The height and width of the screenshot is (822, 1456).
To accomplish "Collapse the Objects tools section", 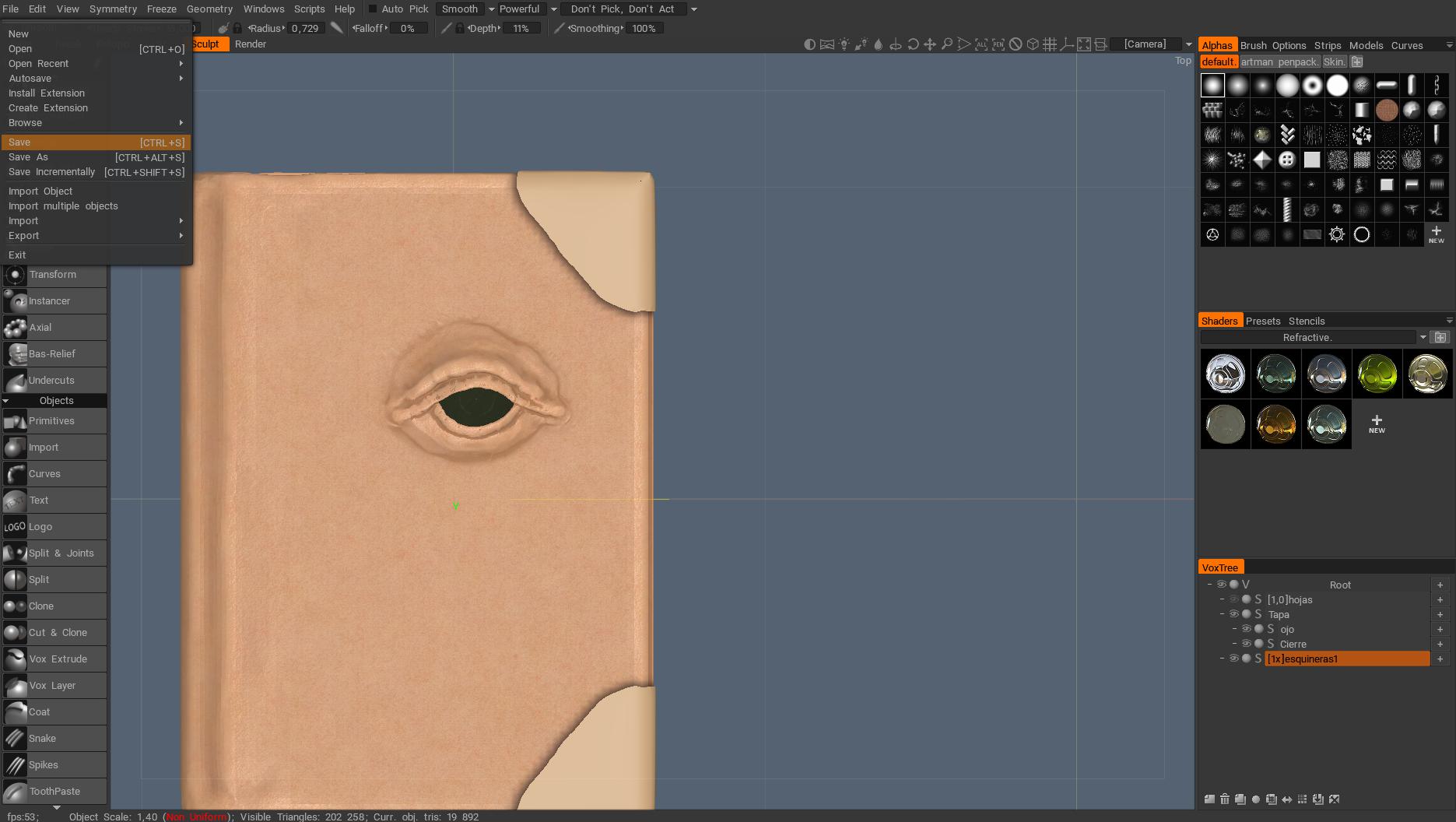I will pyautogui.click(x=6, y=401).
